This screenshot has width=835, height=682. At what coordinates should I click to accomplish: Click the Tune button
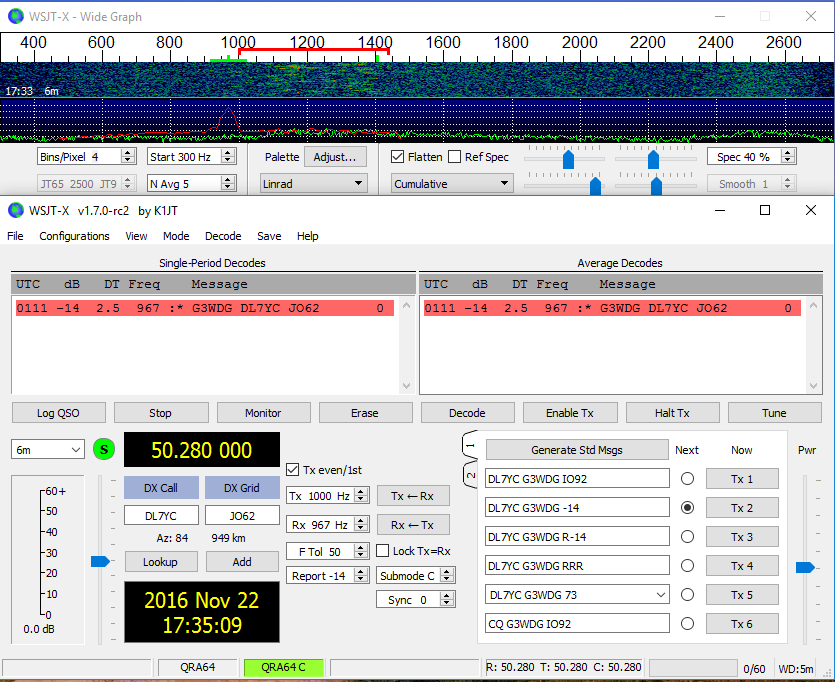click(774, 413)
